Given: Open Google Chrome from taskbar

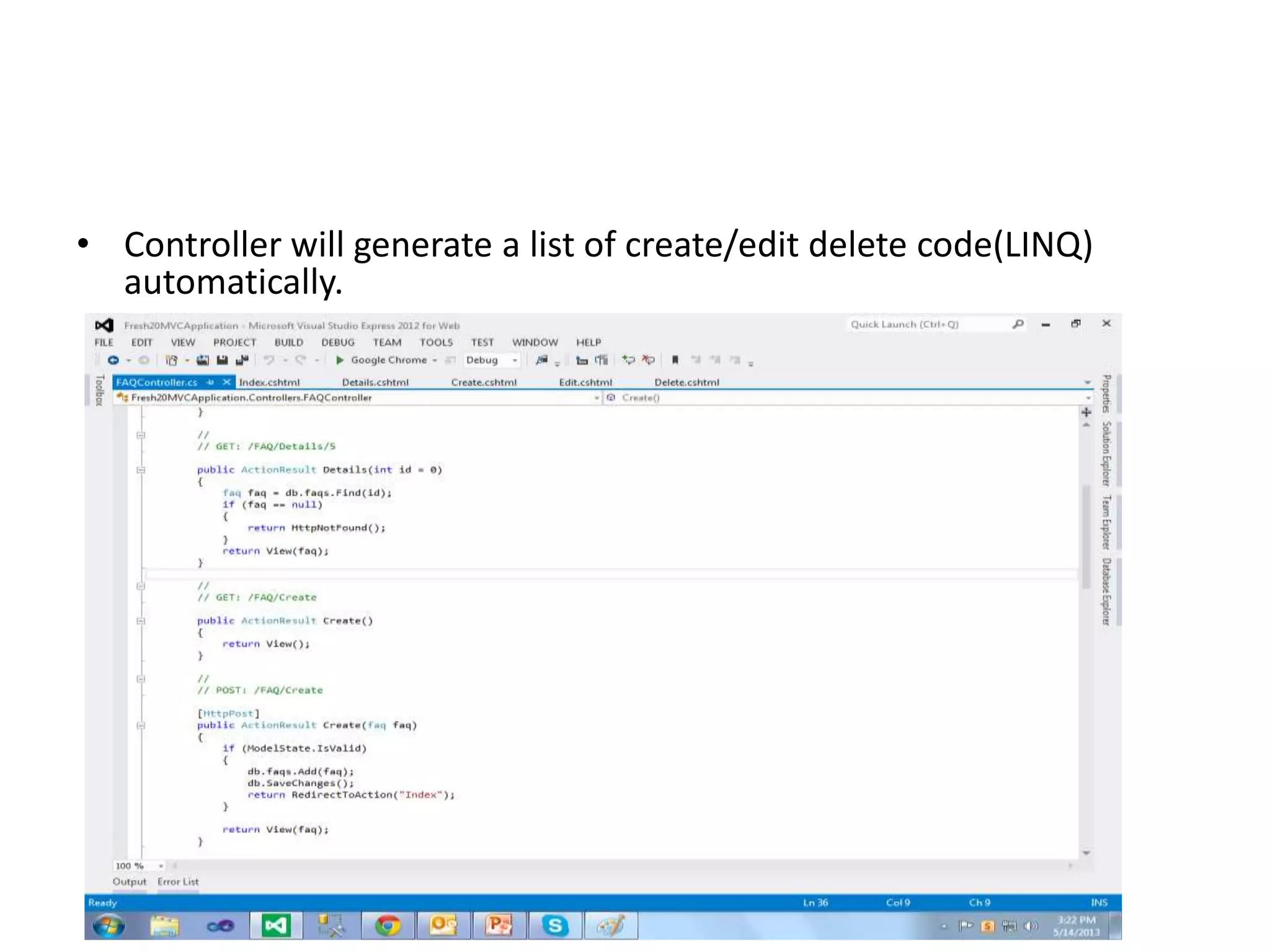Looking at the screenshot, I should [388, 926].
